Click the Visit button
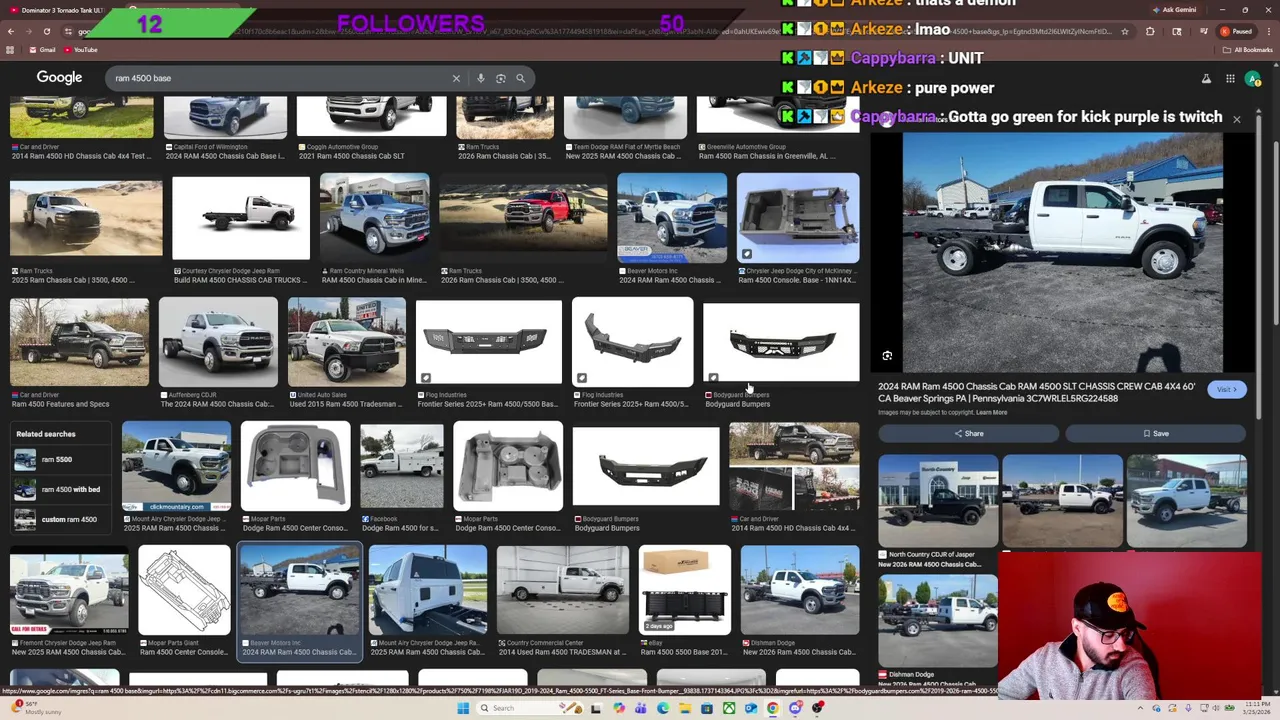The height and width of the screenshot is (720, 1280). 1226,390
